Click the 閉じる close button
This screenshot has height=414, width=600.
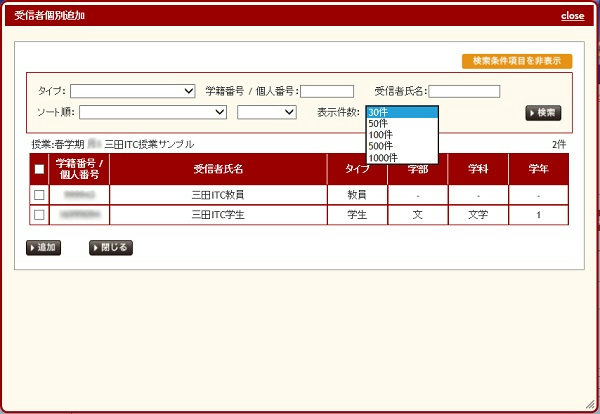pyautogui.click(x=110, y=248)
